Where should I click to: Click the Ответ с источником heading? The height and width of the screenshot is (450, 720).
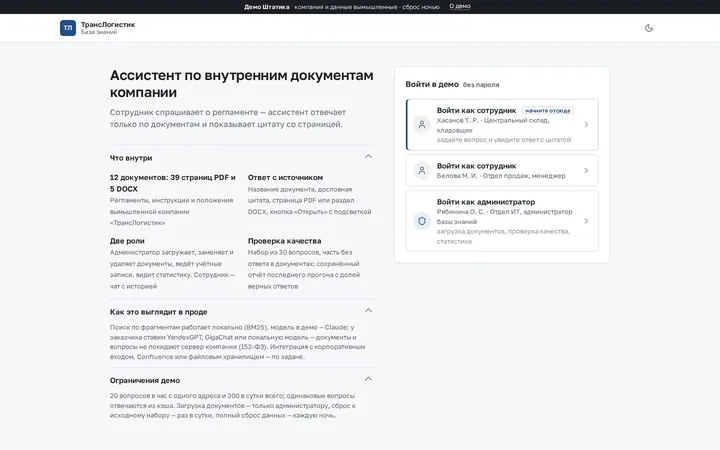pyautogui.click(x=285, y=177)
